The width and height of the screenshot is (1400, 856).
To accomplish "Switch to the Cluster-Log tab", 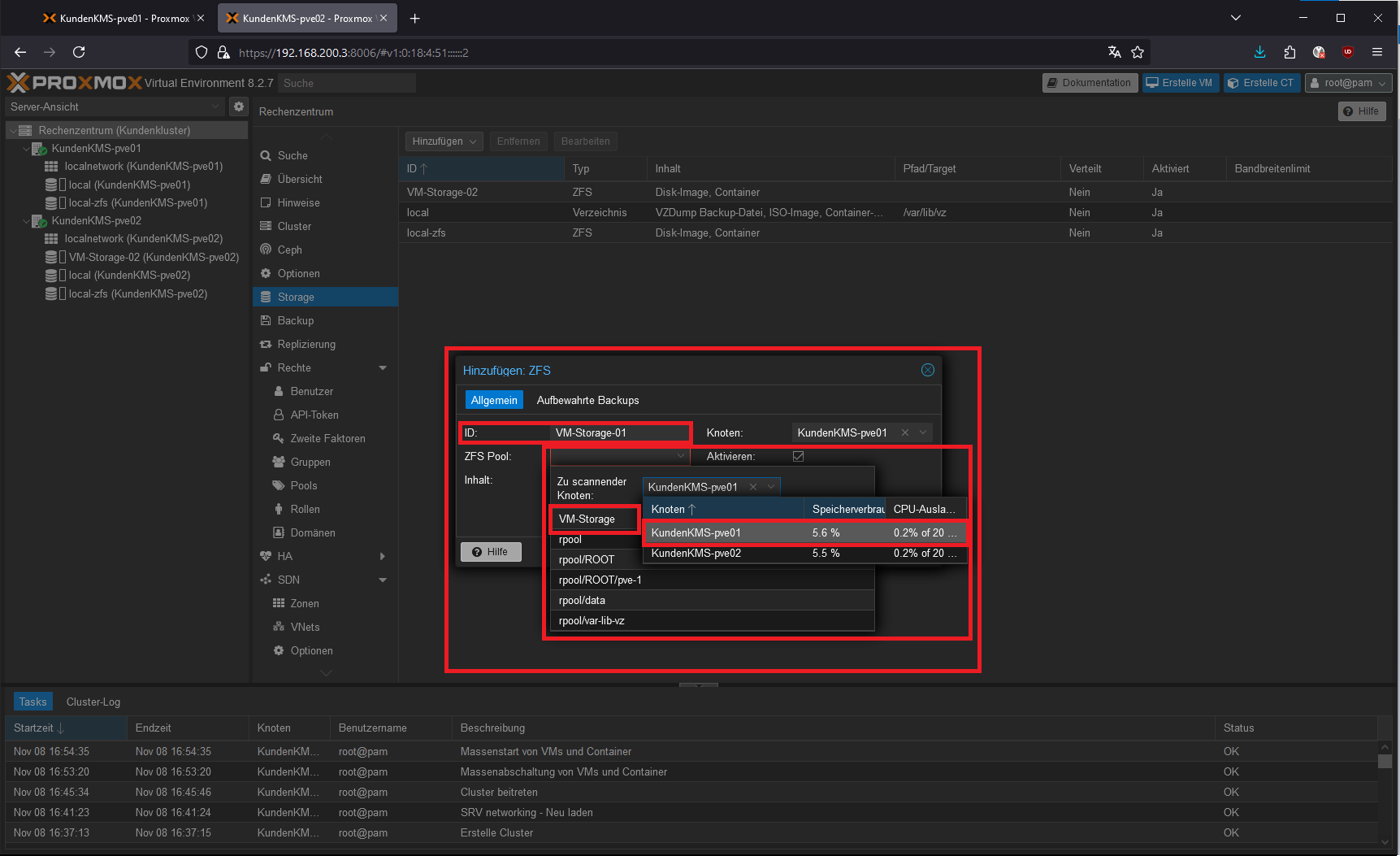I will click(93, 702).
